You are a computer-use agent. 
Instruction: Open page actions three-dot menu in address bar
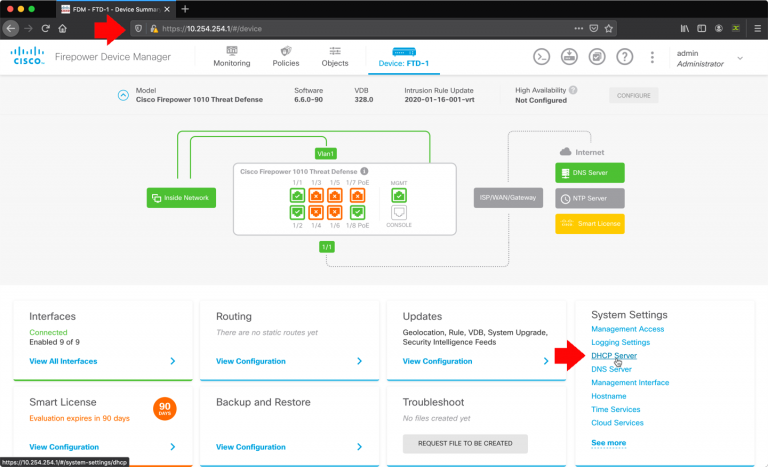(x=578, y=28)
